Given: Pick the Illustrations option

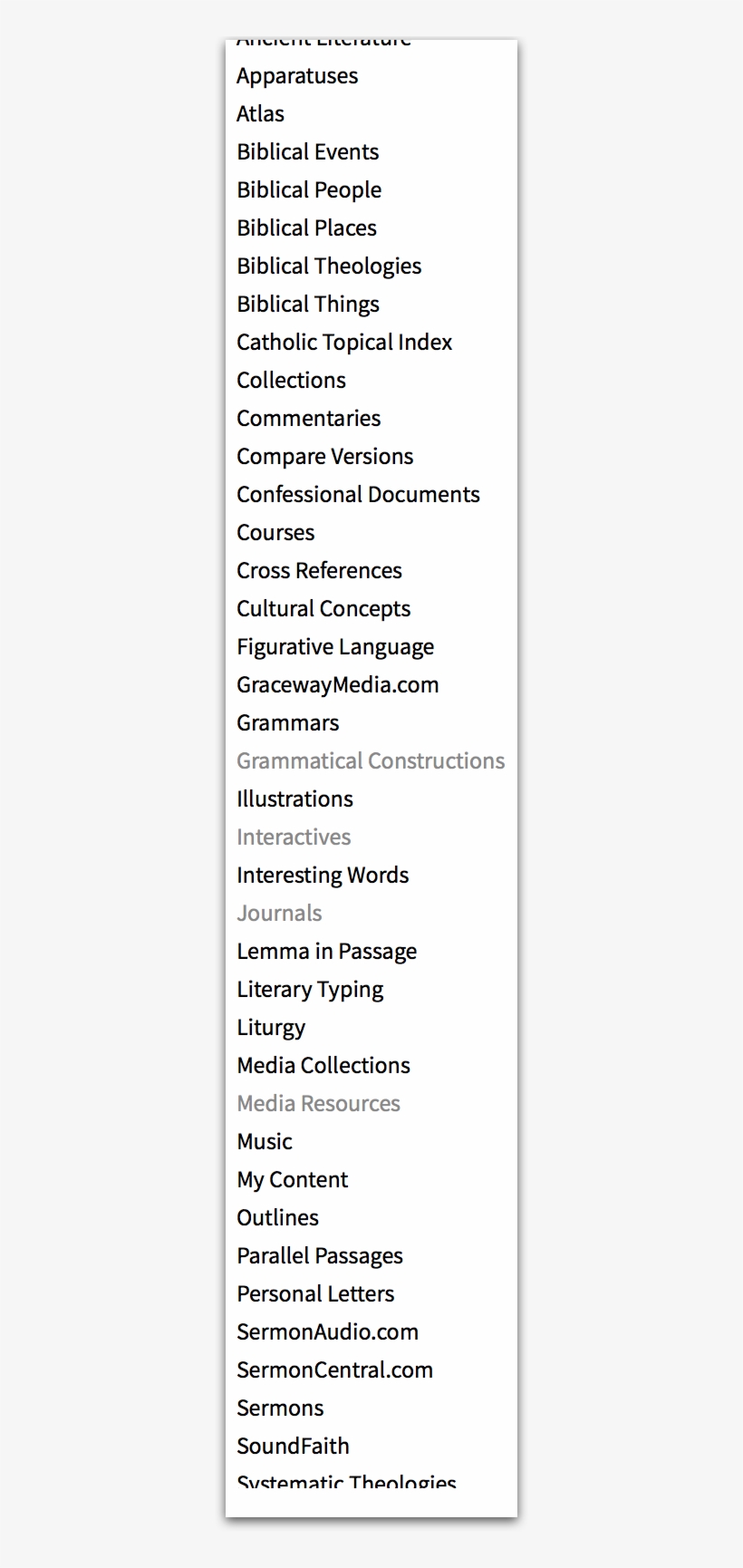Looking at the screenshot, I should 294,799.
